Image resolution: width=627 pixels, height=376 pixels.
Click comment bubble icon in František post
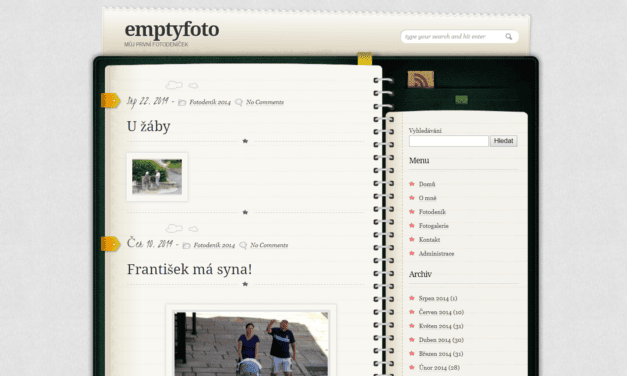(243, 245)
